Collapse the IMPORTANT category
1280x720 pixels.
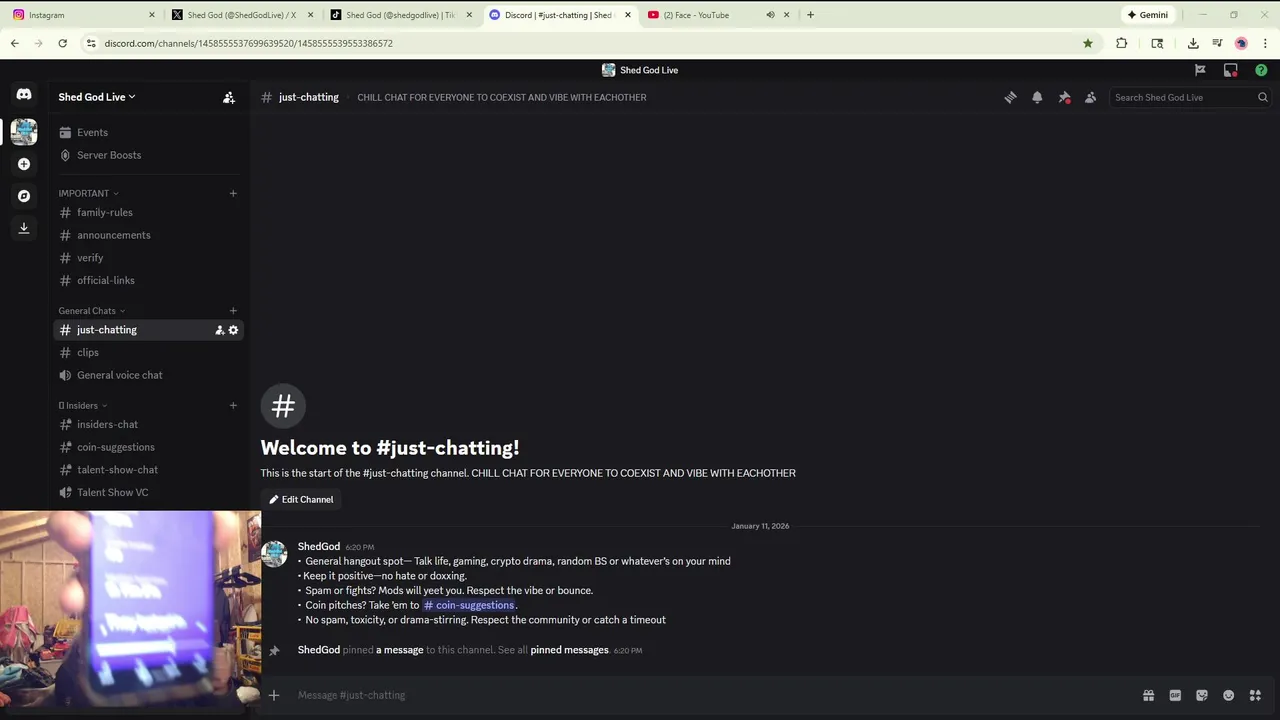(88, 193)
